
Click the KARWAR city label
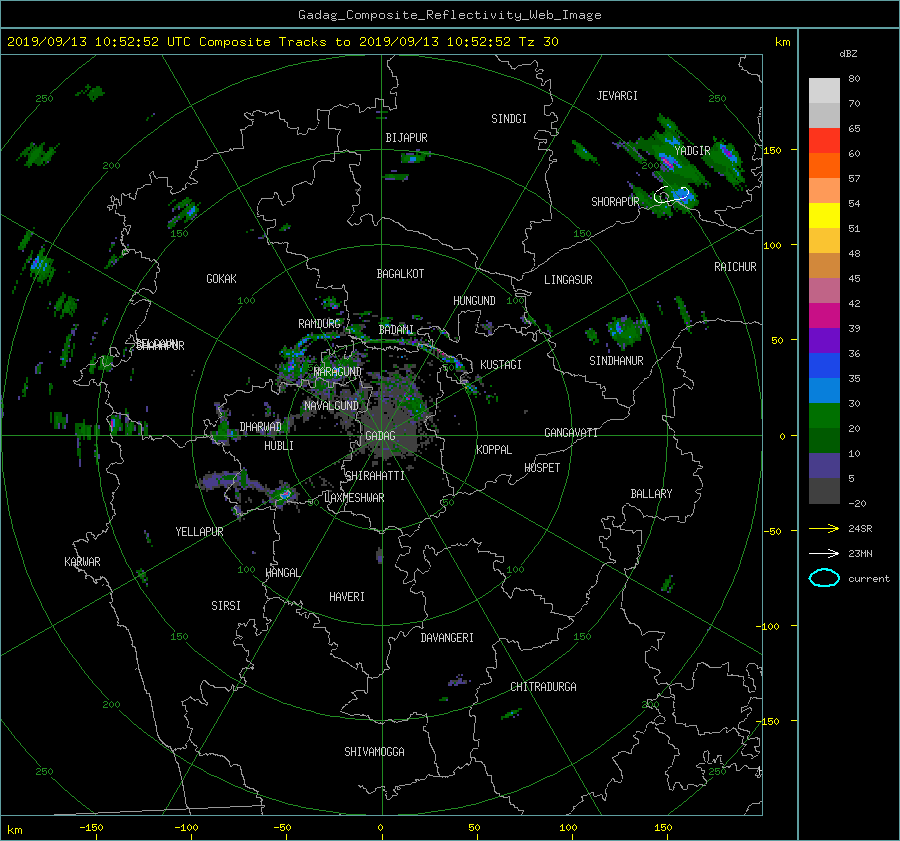(82, 562)
